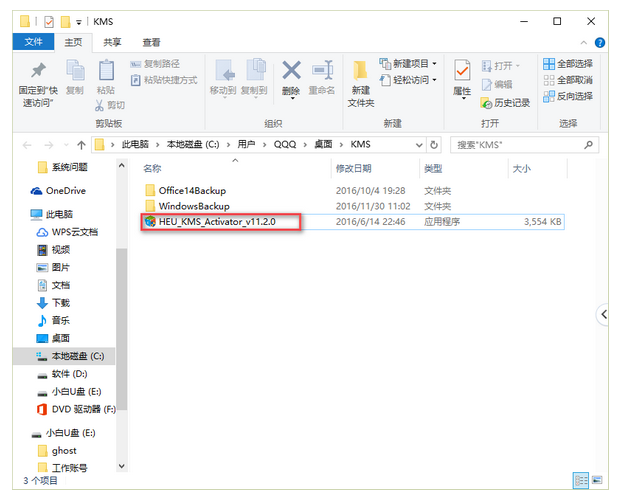
Task: Click the properties checkmark in the title bar quick access
Action: coord(49,22)
